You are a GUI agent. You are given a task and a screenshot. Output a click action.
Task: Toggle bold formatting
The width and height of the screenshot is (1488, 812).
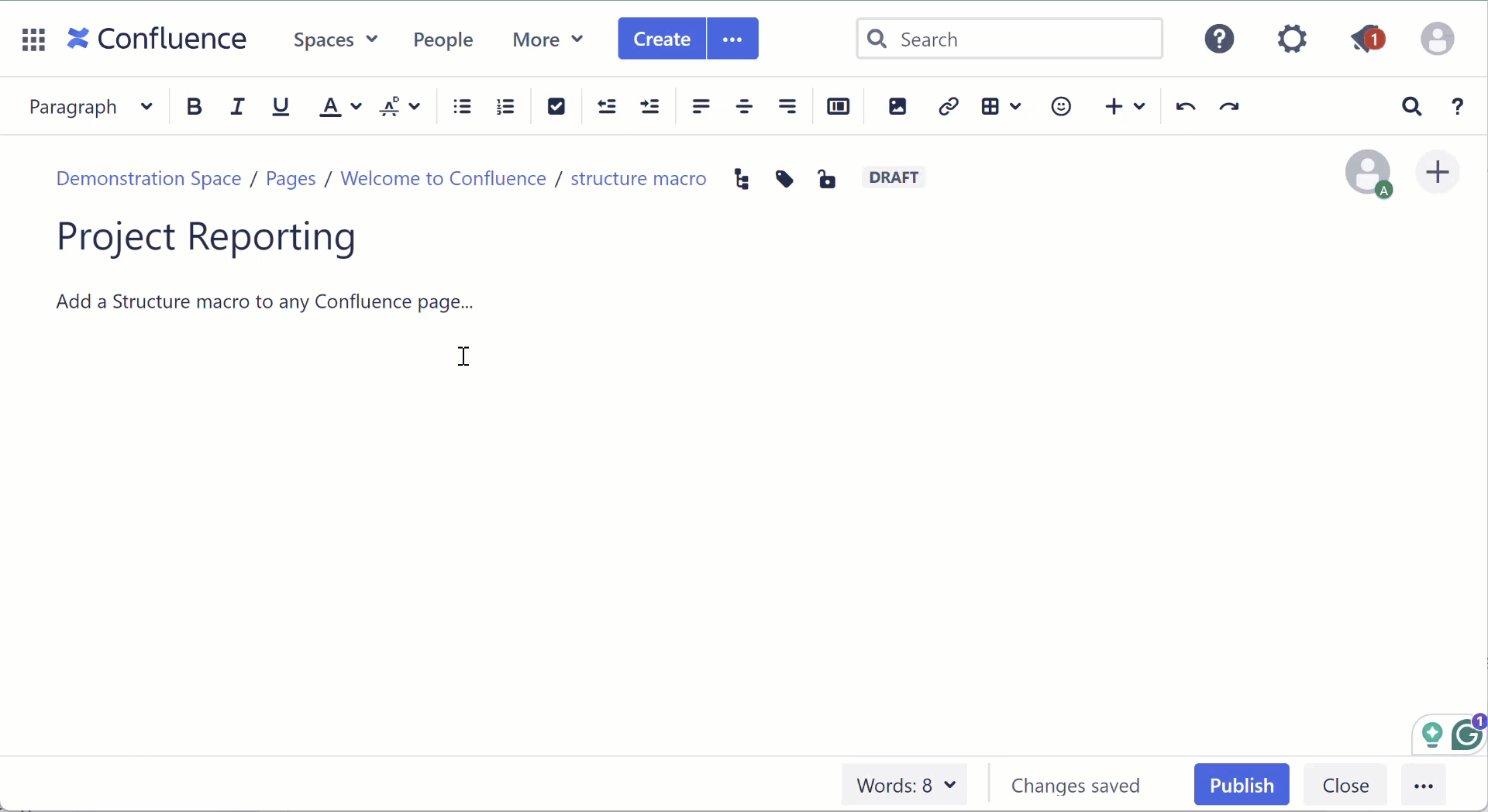click(195, 106)
